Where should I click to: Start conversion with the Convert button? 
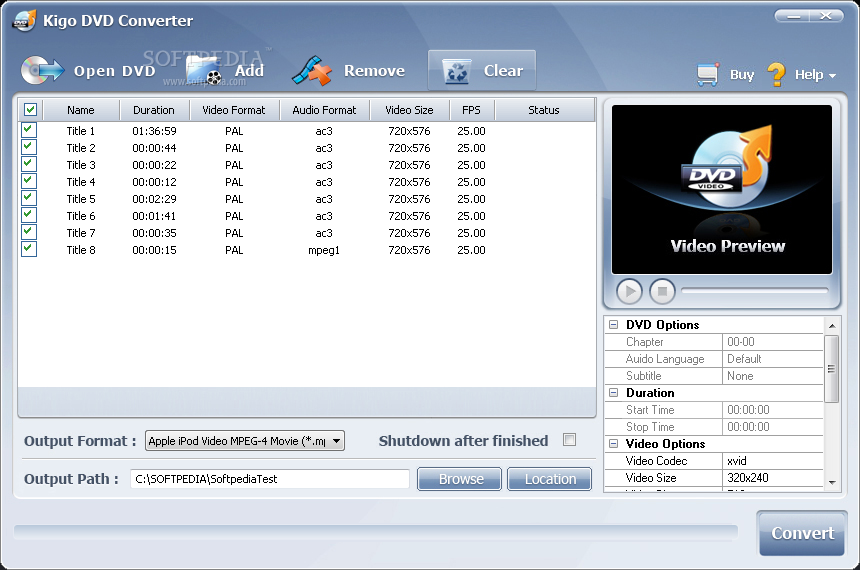point(802,533)
